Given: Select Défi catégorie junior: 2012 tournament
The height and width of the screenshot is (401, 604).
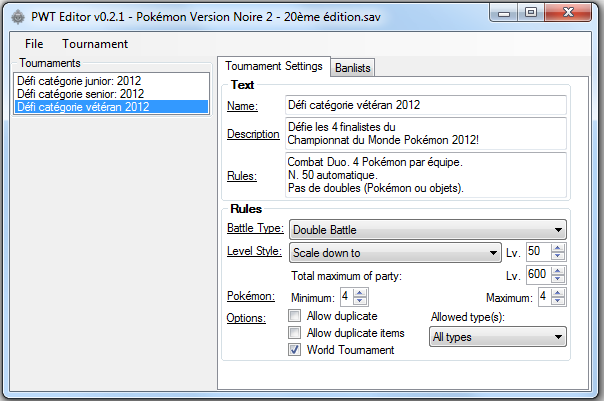Looking at the screenshot, I should (x=111, y=81).
